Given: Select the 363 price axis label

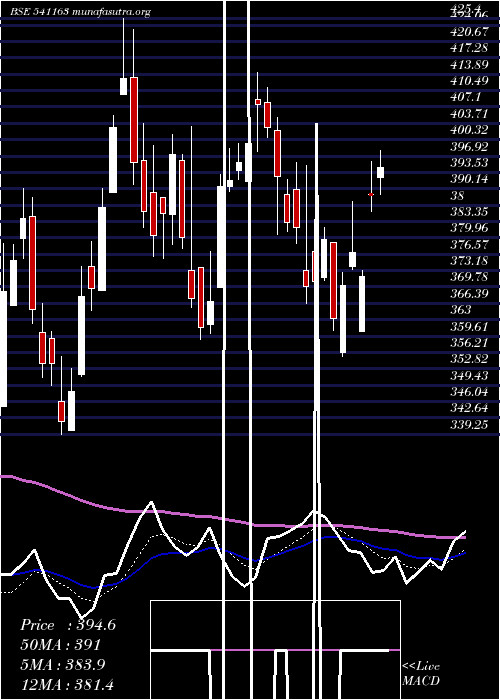Looking at the screenshot, I should (x=461, y=310).
